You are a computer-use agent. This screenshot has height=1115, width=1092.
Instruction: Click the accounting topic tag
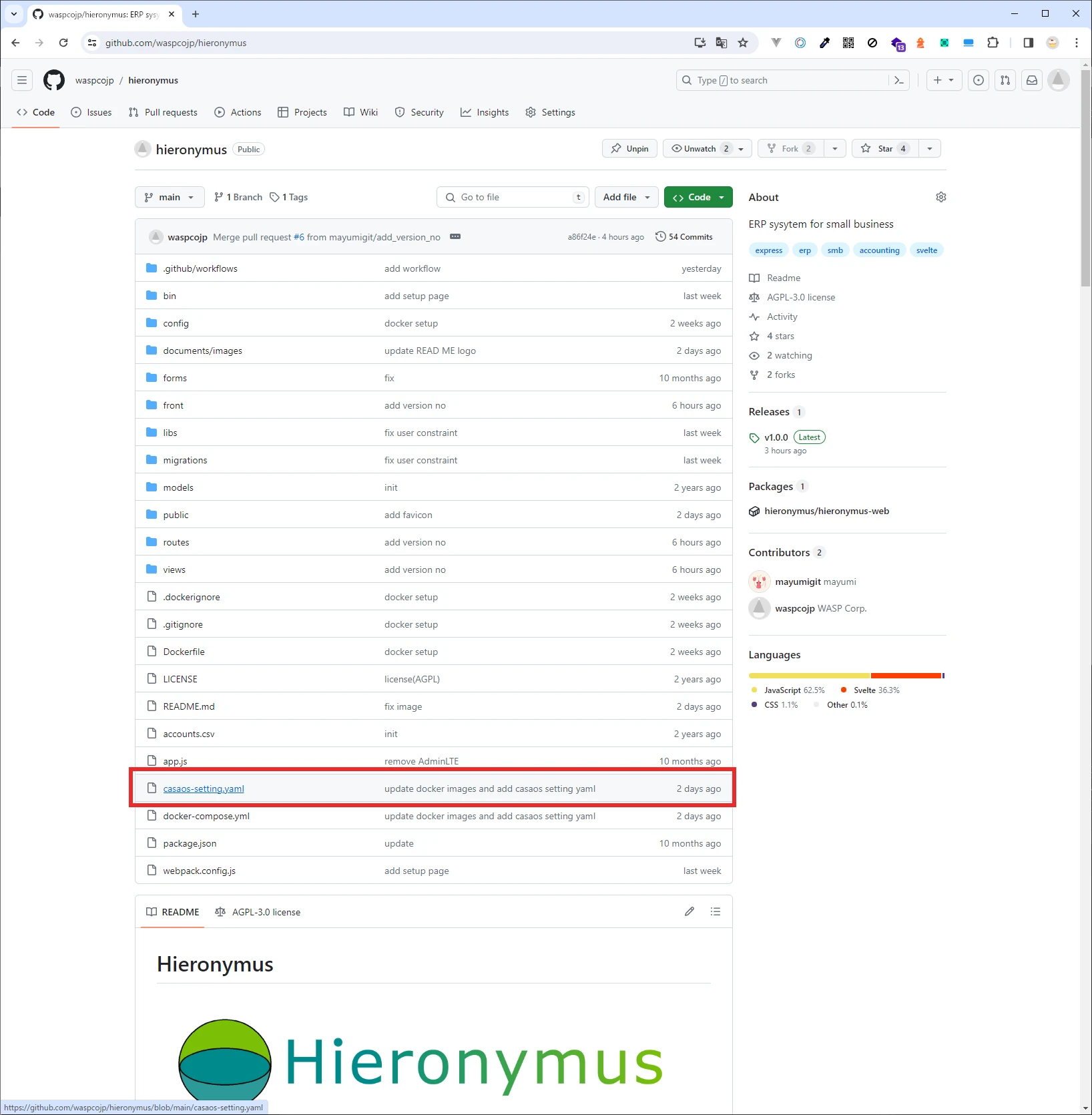(x=879, y=250)
